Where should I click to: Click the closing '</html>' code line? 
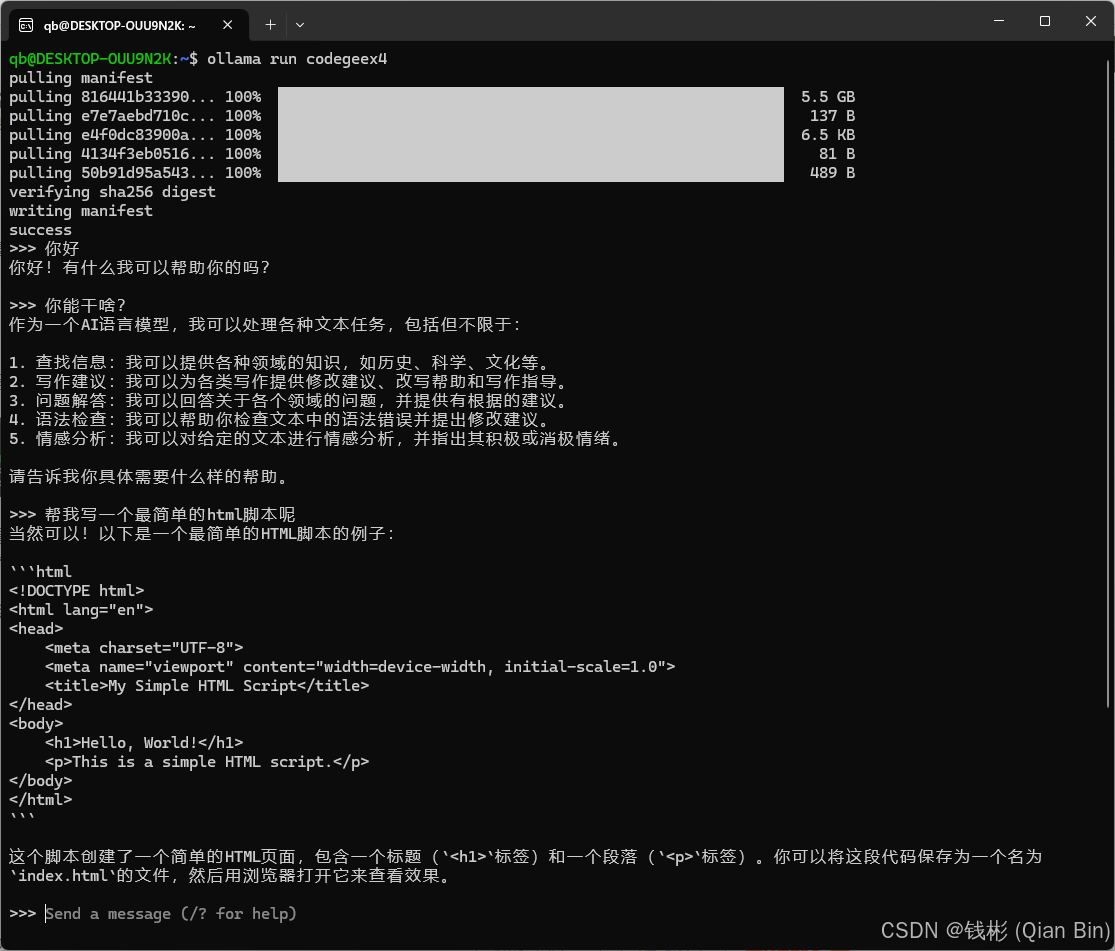coord(40,799)
